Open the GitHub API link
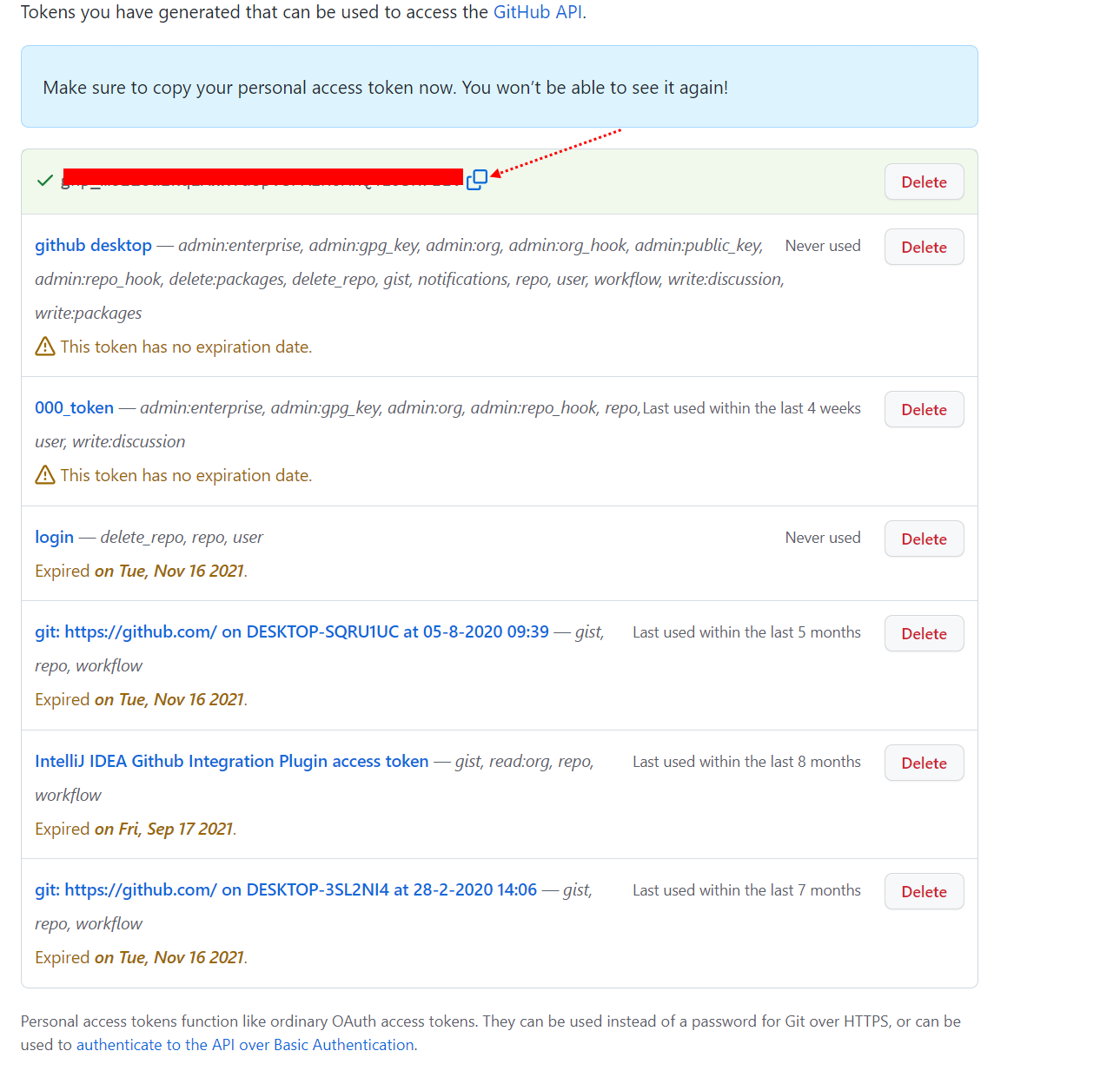This screenshot has height=1084, width=1120. pos(538,12)
